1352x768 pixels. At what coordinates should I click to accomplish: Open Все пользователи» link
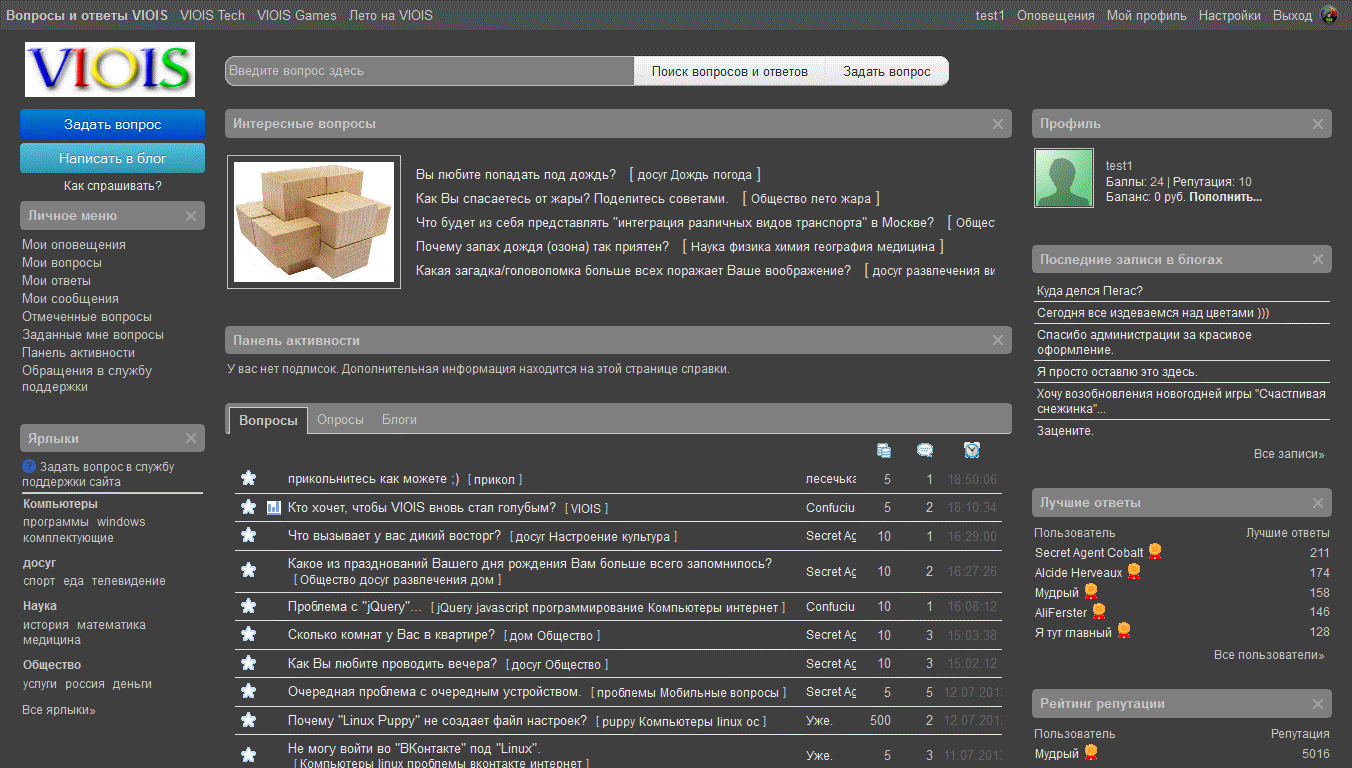coord(1269,655)
